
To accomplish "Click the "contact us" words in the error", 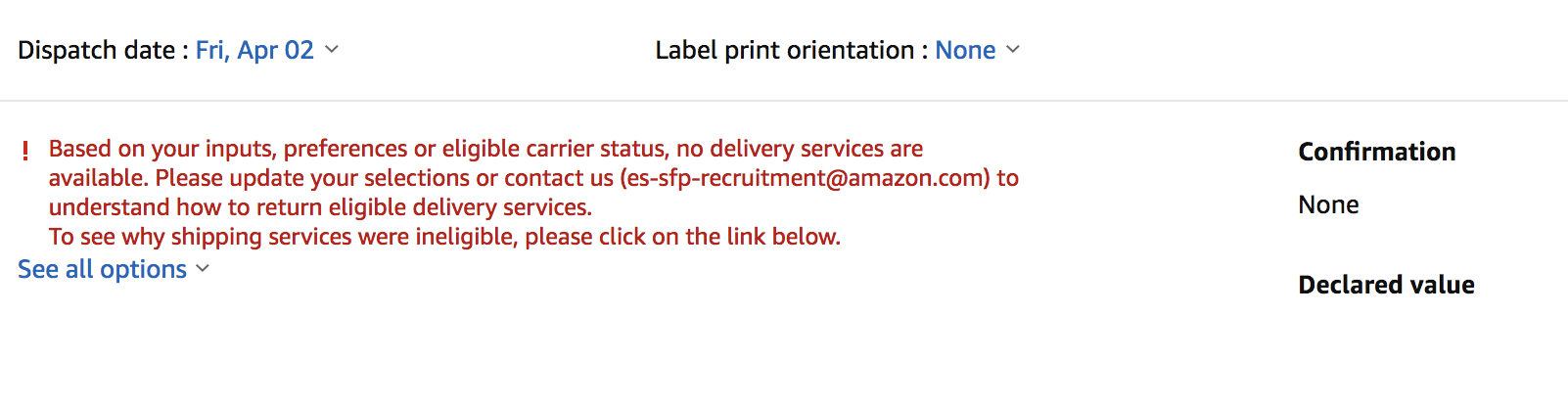I will pyautogui.click(x=559, y=178).
